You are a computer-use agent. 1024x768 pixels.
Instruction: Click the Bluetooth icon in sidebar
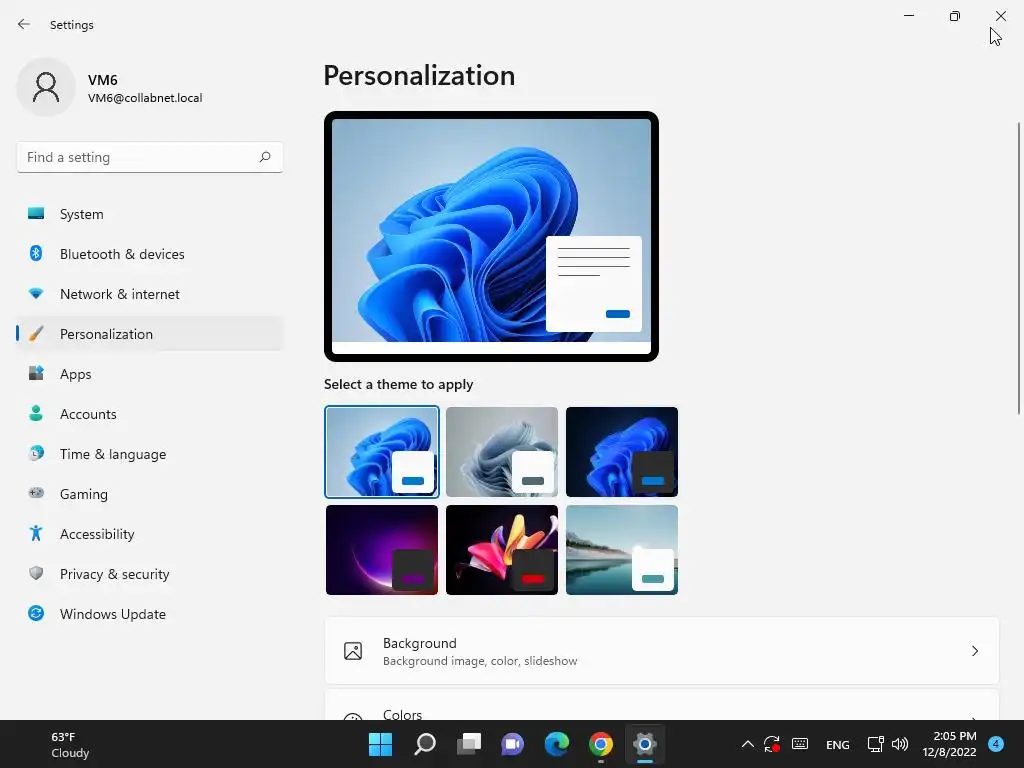point(36,253)
